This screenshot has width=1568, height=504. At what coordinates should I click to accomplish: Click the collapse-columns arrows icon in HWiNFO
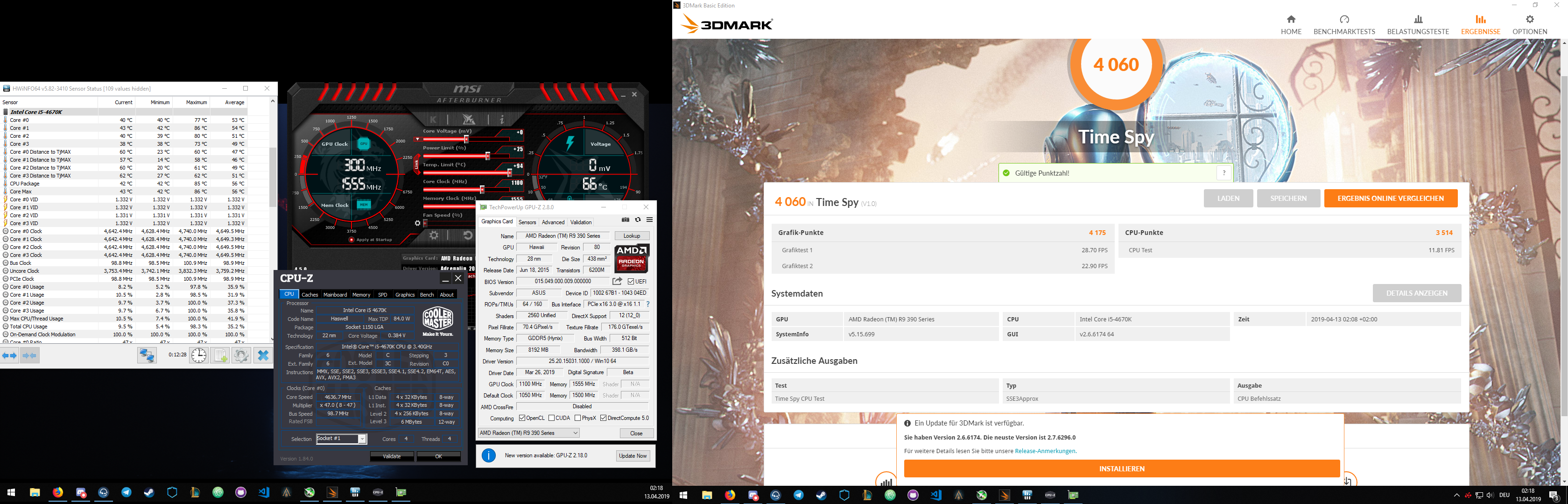click(30, 356)
